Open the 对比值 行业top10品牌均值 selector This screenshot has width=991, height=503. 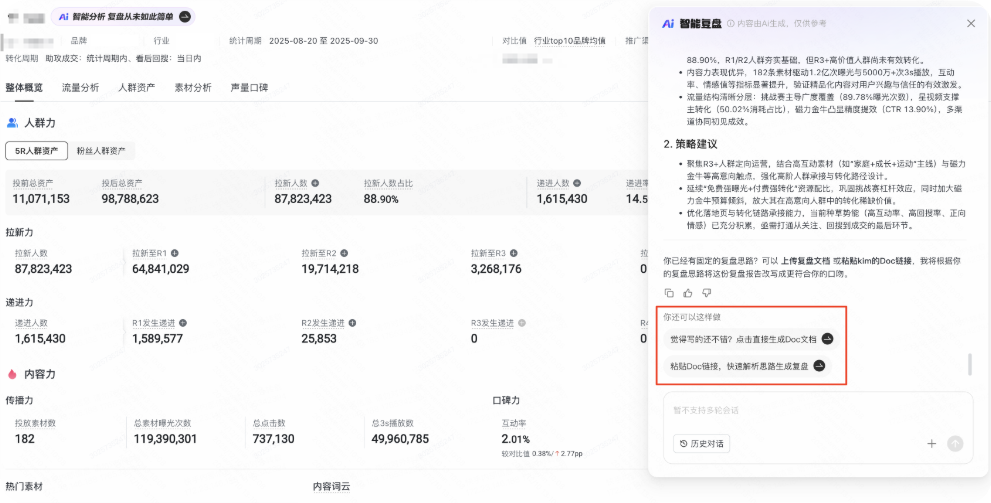[569, 41]
